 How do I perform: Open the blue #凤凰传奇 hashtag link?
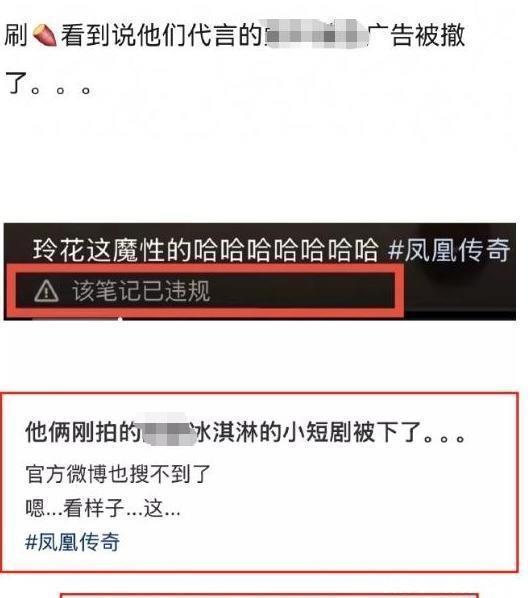(x=72, y=542)
